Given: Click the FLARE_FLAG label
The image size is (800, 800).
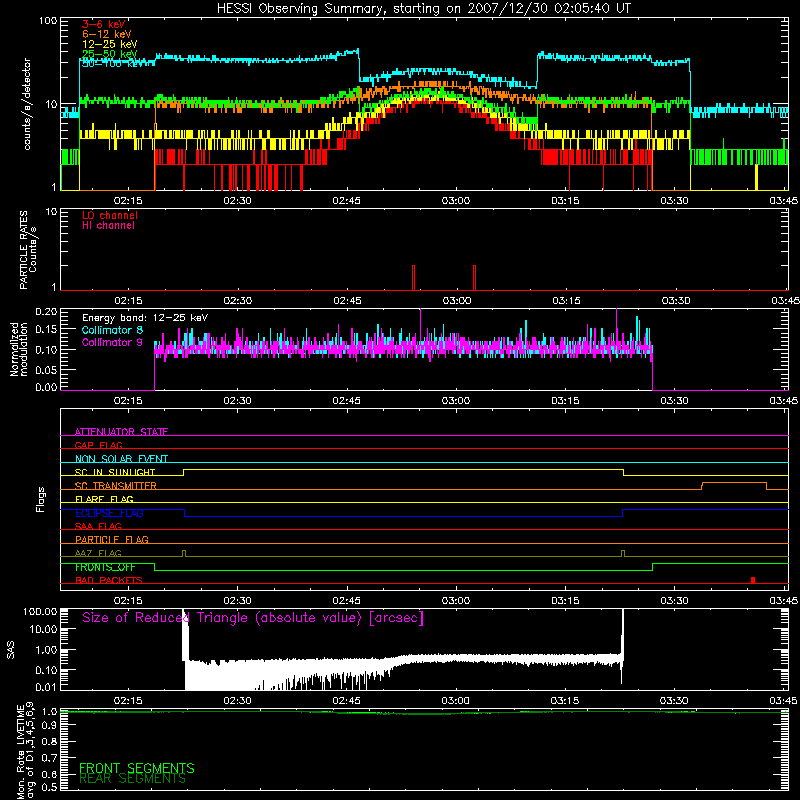Looking at the screenshot, I should tap(104, 499).
